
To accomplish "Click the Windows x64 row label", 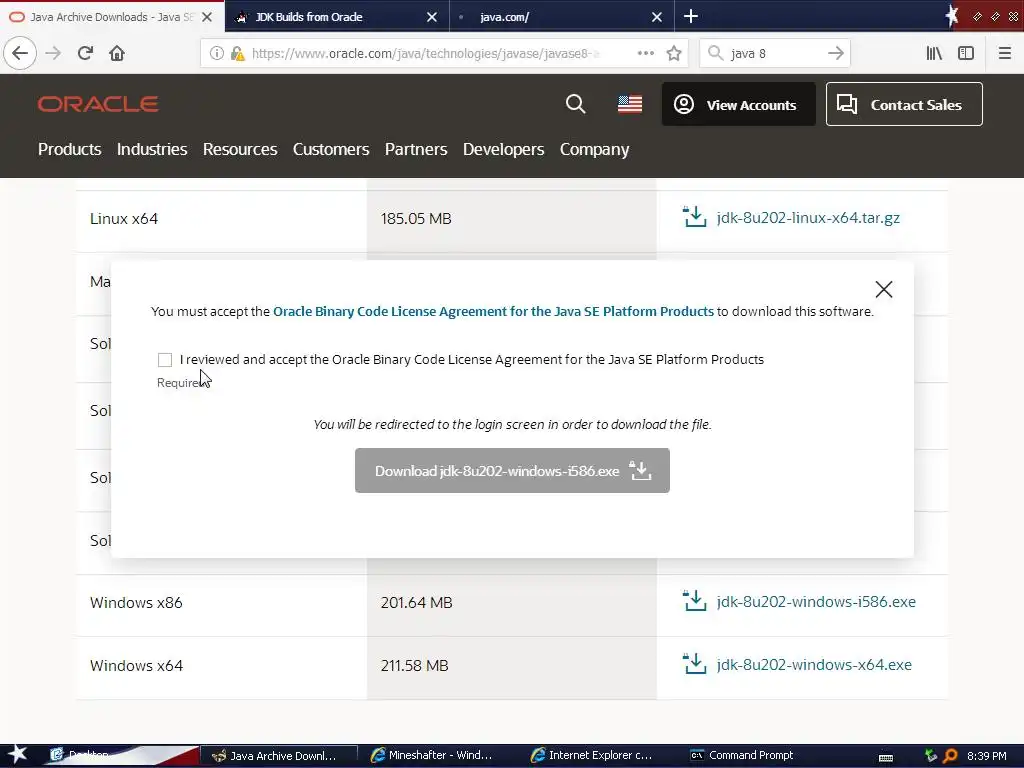I will (136, 665).
